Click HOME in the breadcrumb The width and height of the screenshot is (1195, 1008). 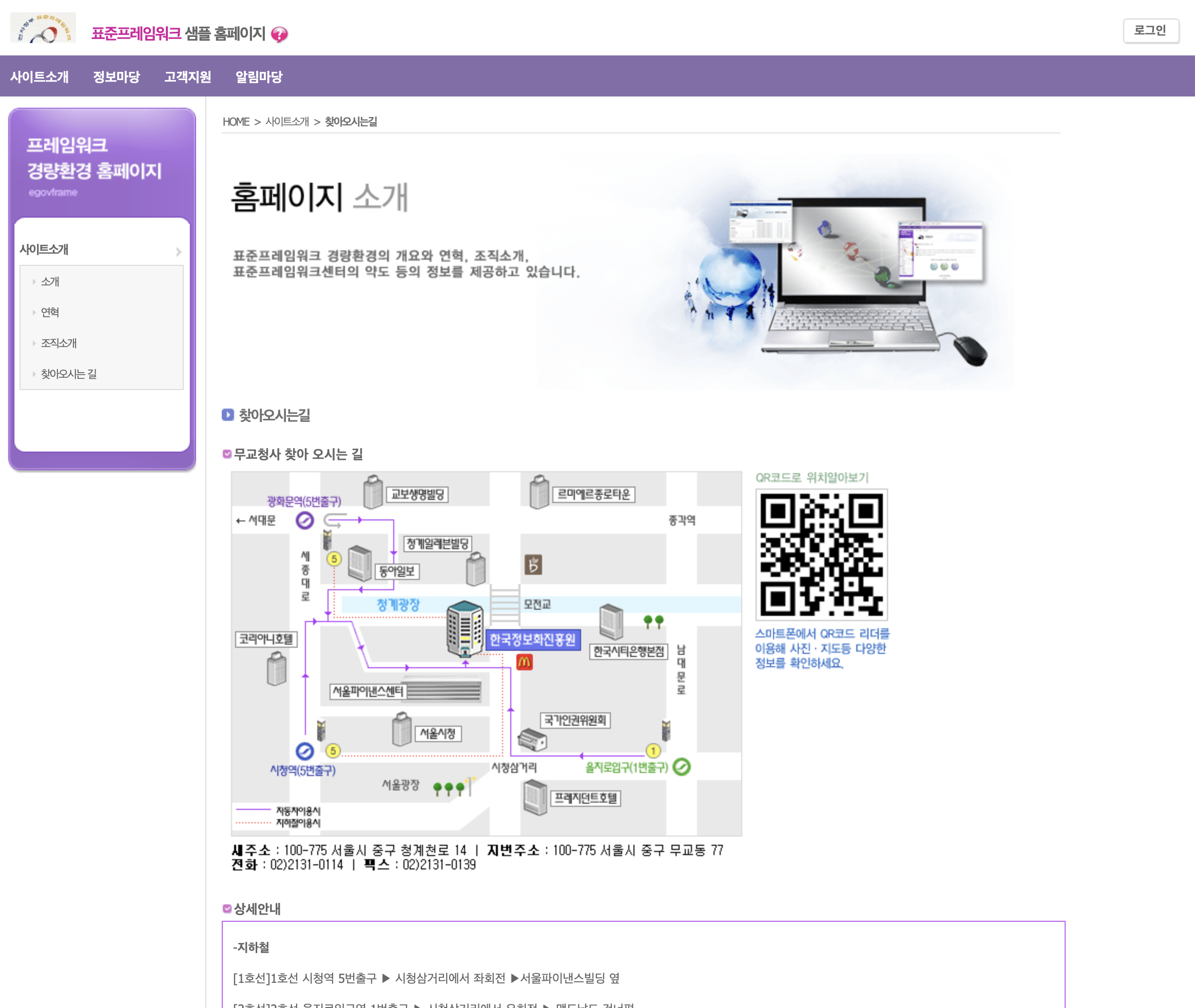[236, 122]
